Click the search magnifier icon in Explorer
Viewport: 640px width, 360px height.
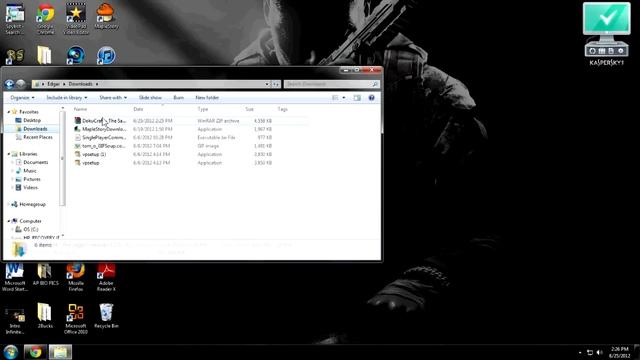point(375,84)
